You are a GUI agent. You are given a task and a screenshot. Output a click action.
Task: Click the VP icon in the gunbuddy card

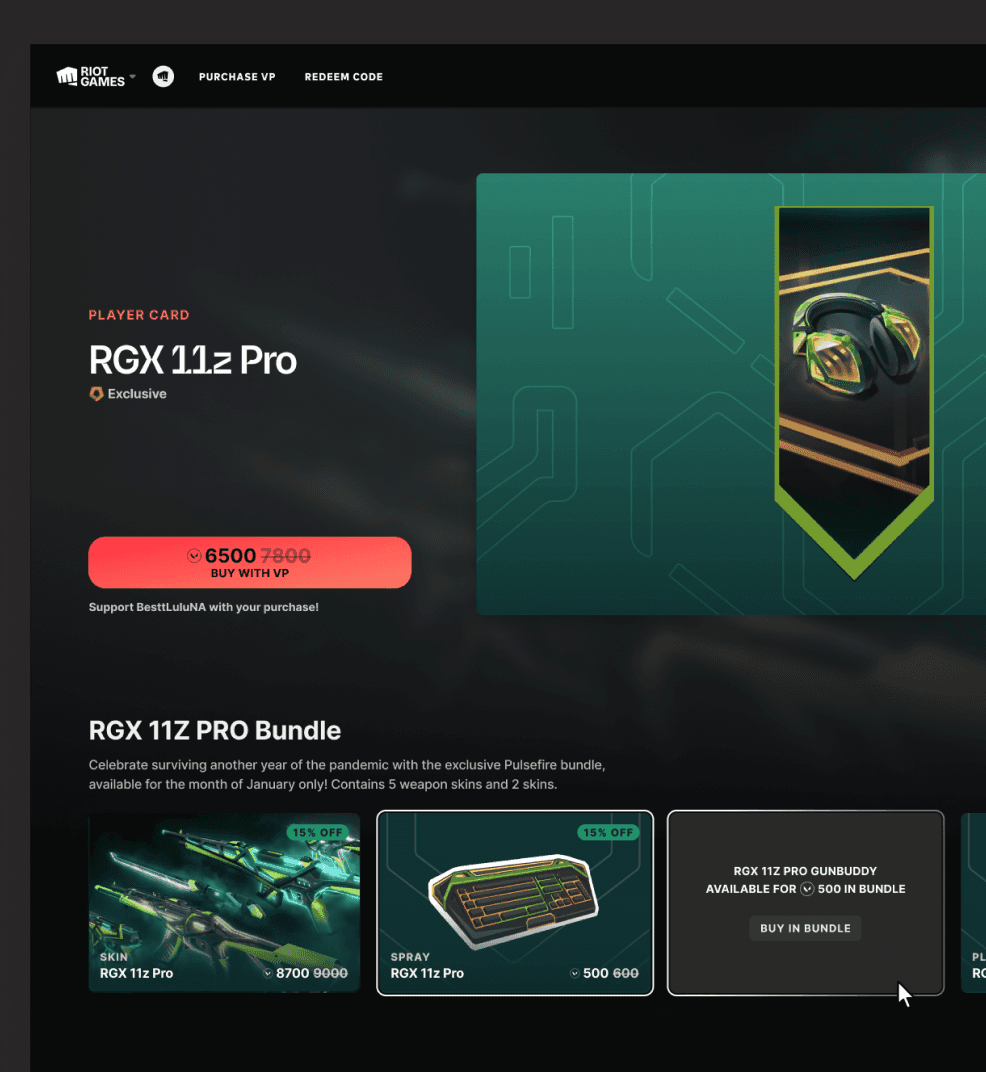[808, 889]
